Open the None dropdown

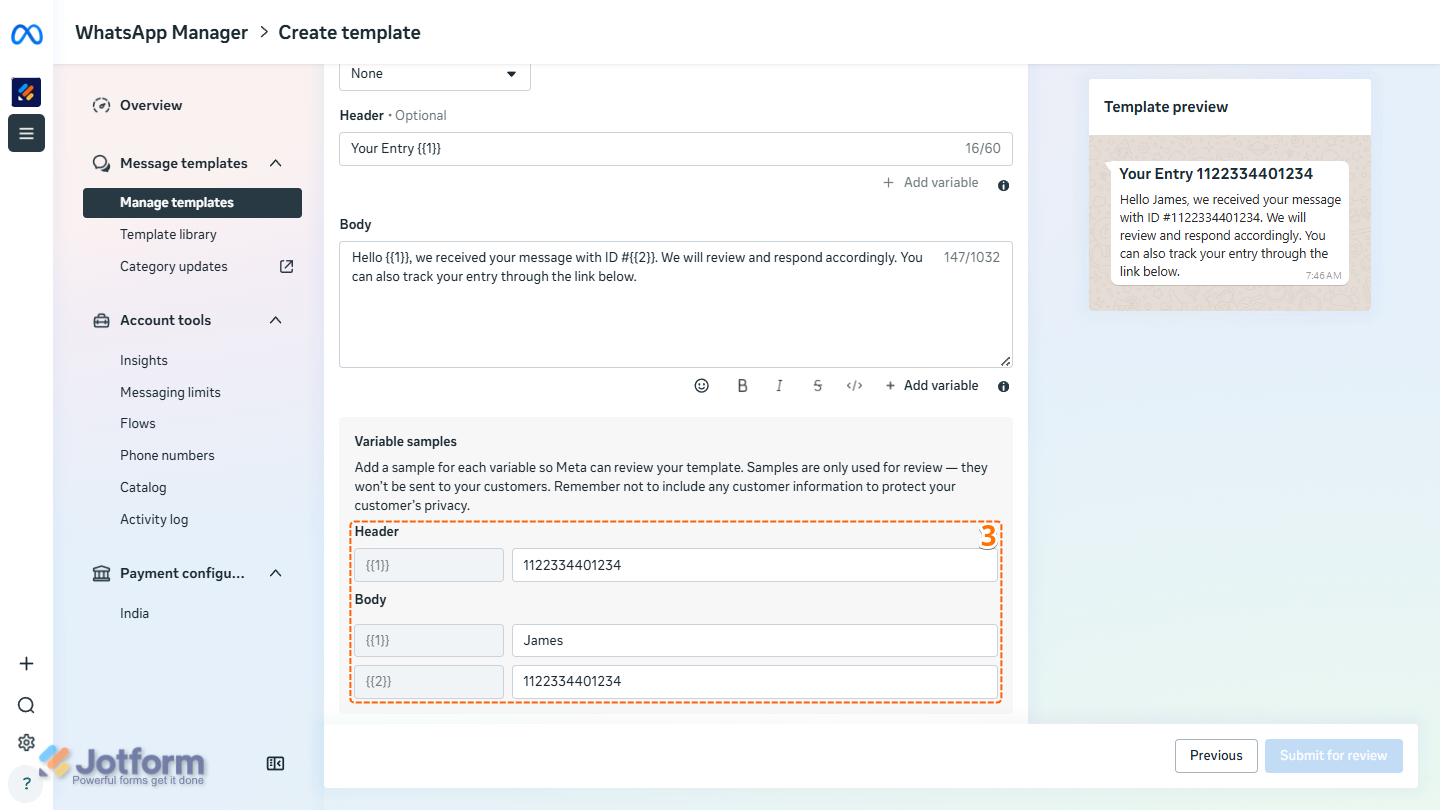435,74
